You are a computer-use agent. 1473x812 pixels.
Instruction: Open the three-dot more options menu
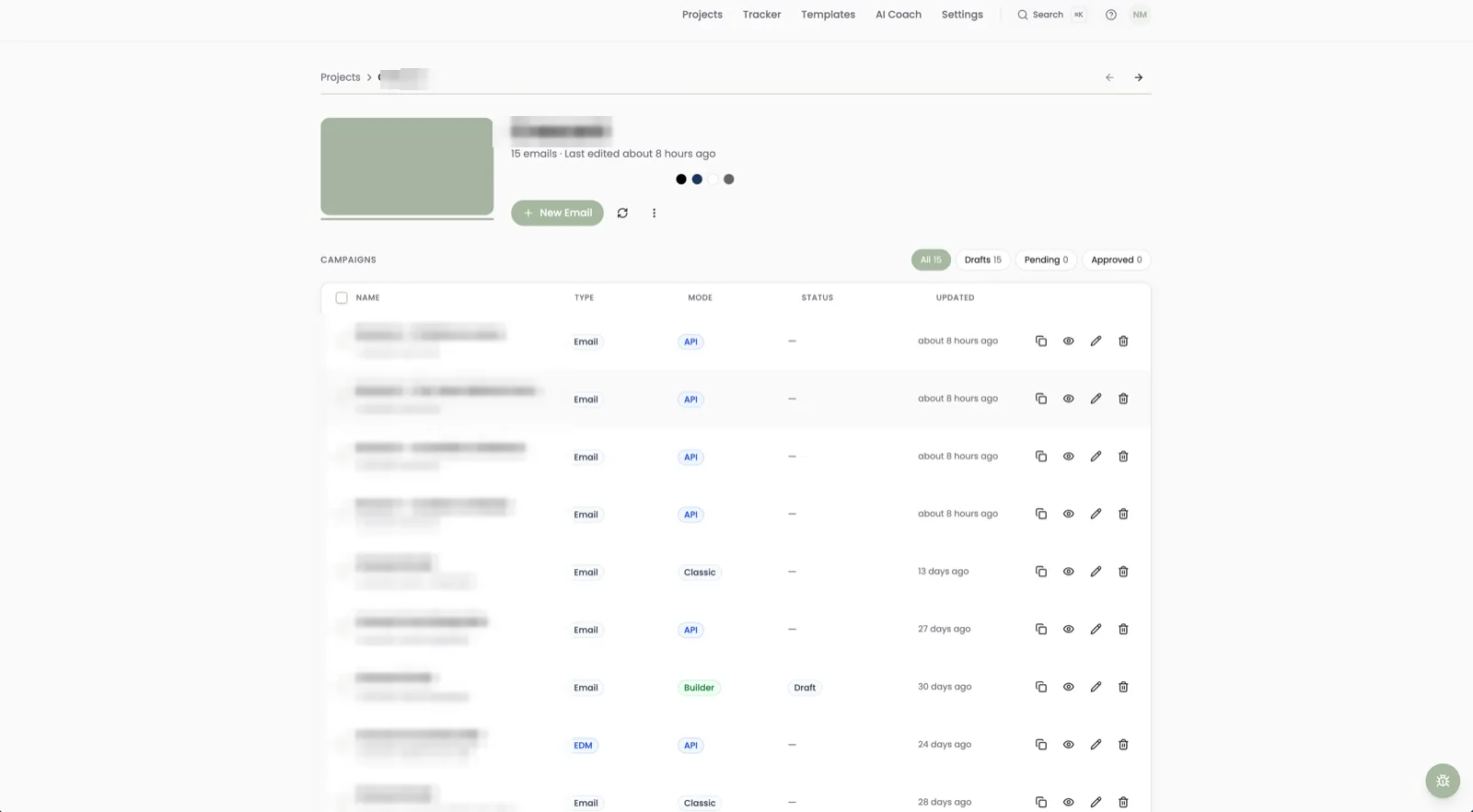(x=655, y=213)
